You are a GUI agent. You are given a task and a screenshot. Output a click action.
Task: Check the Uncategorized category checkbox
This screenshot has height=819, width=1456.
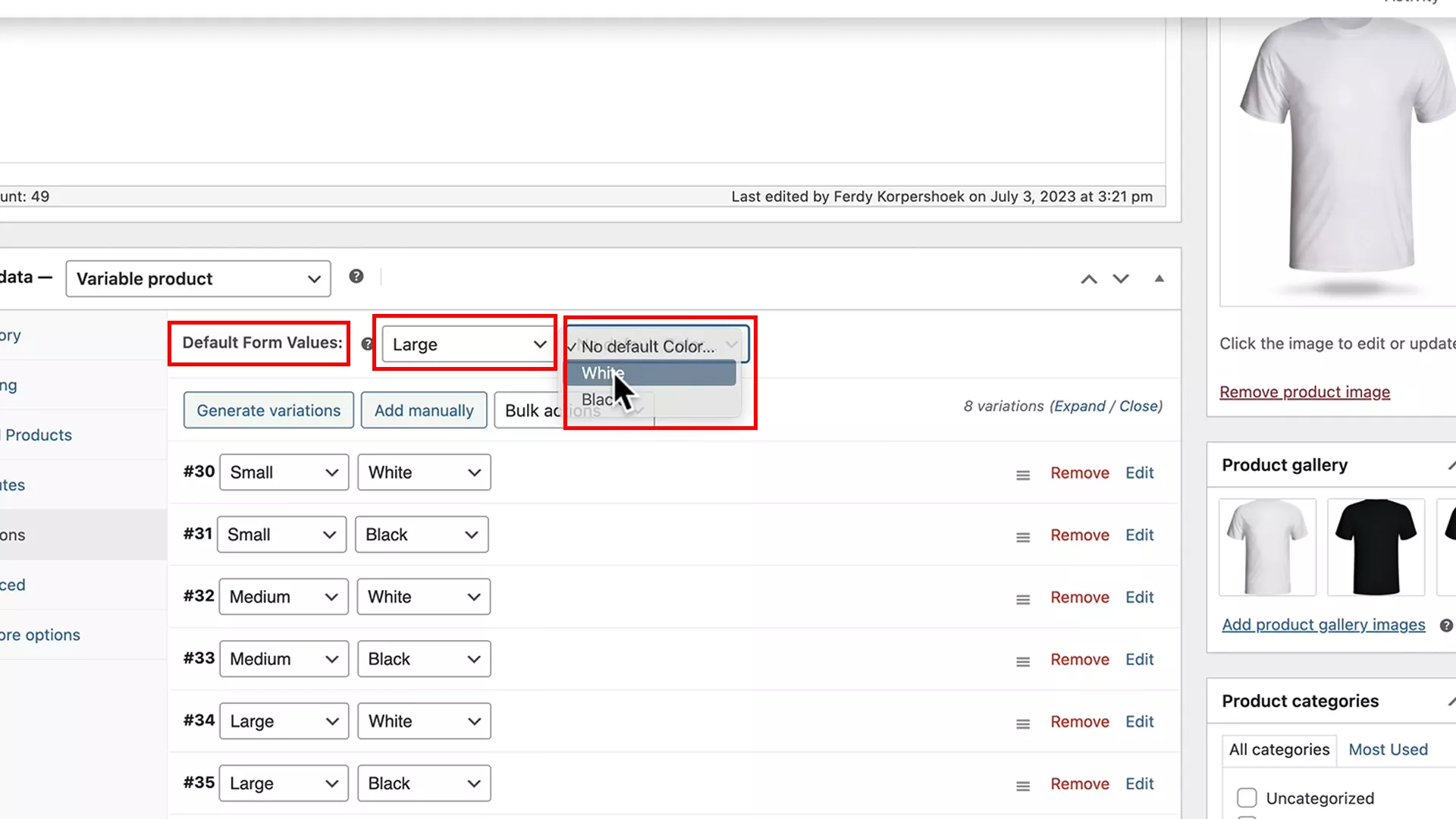coord(1247,798)
